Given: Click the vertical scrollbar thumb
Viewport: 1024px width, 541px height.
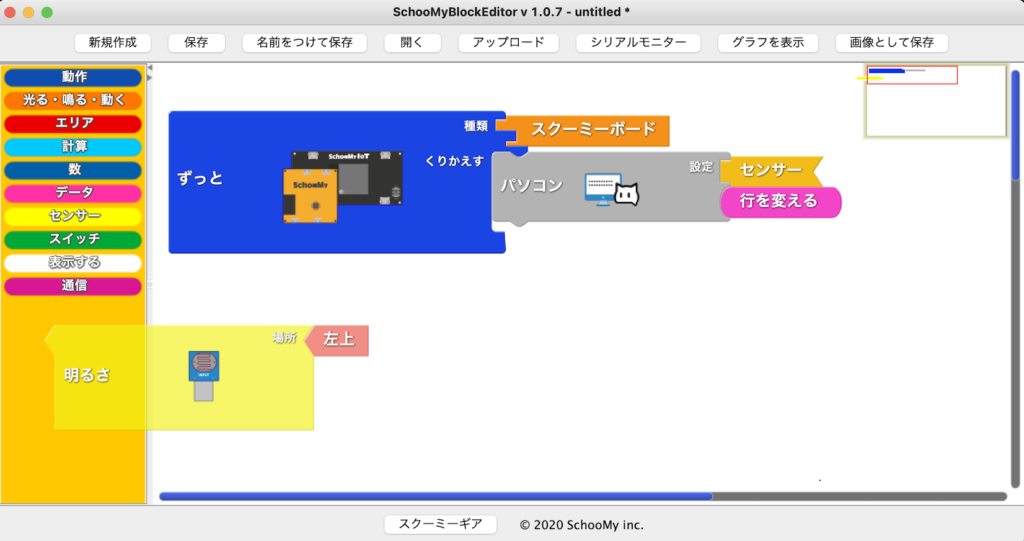Looking at the screenshot, I should 1015,124.
